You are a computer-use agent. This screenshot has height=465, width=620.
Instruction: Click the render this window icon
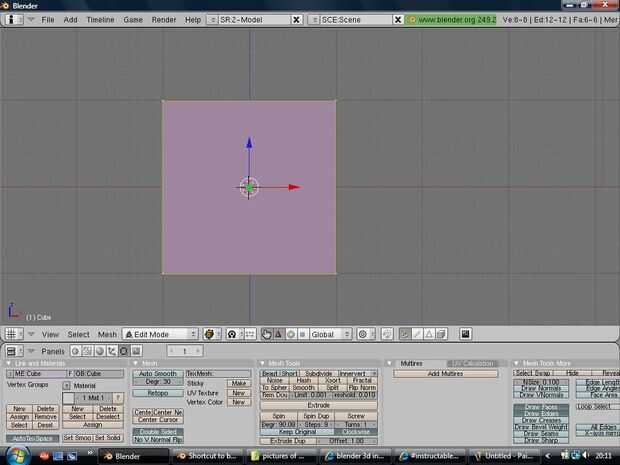(x=465, y=335)
